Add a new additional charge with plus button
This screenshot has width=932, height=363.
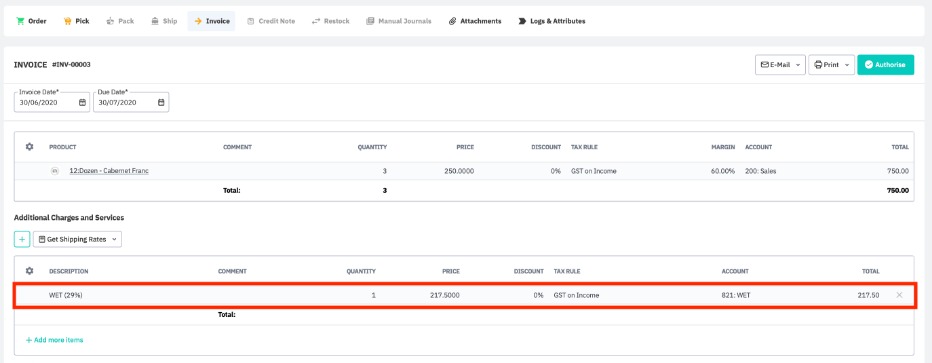pyautogui.click(x=22, y=239)
